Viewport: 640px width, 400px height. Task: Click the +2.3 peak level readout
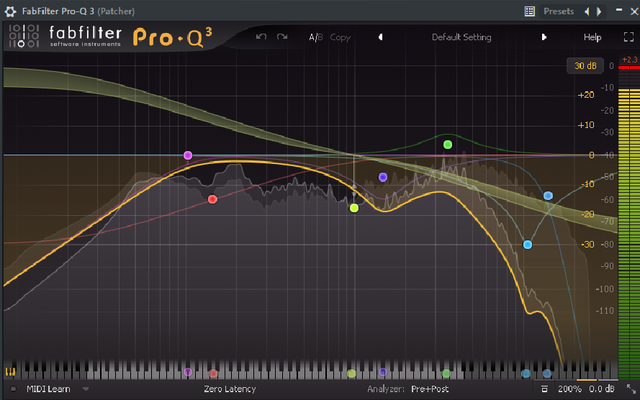coord(629,60)
